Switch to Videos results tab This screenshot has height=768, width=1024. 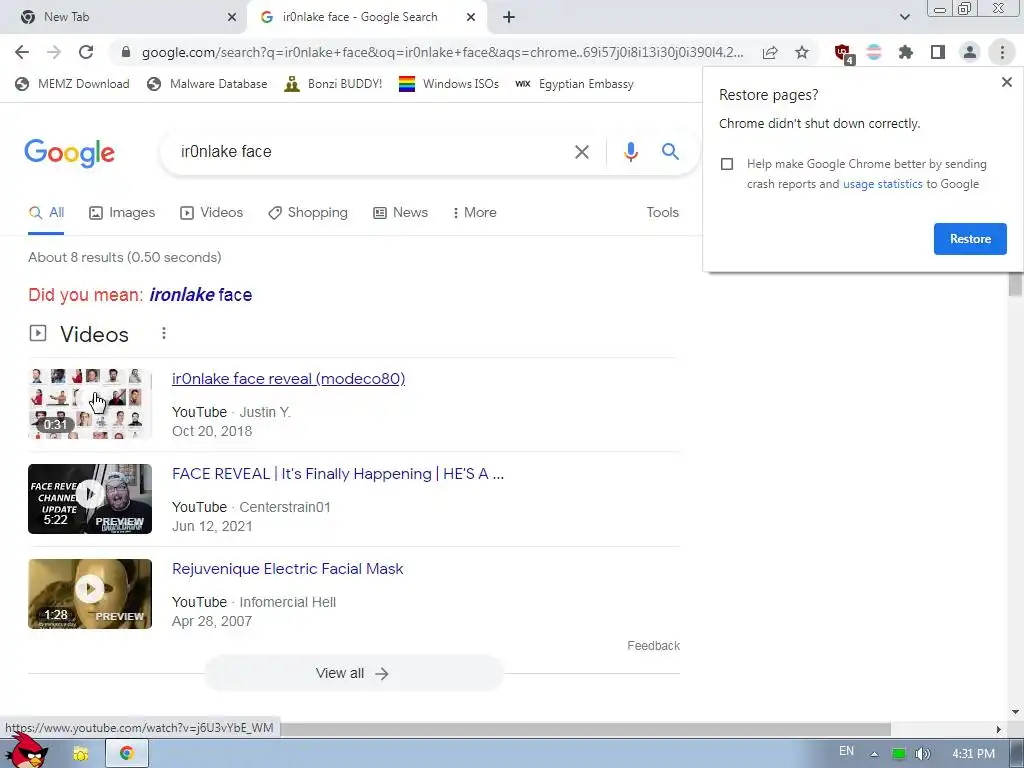[x=212, y=213]
